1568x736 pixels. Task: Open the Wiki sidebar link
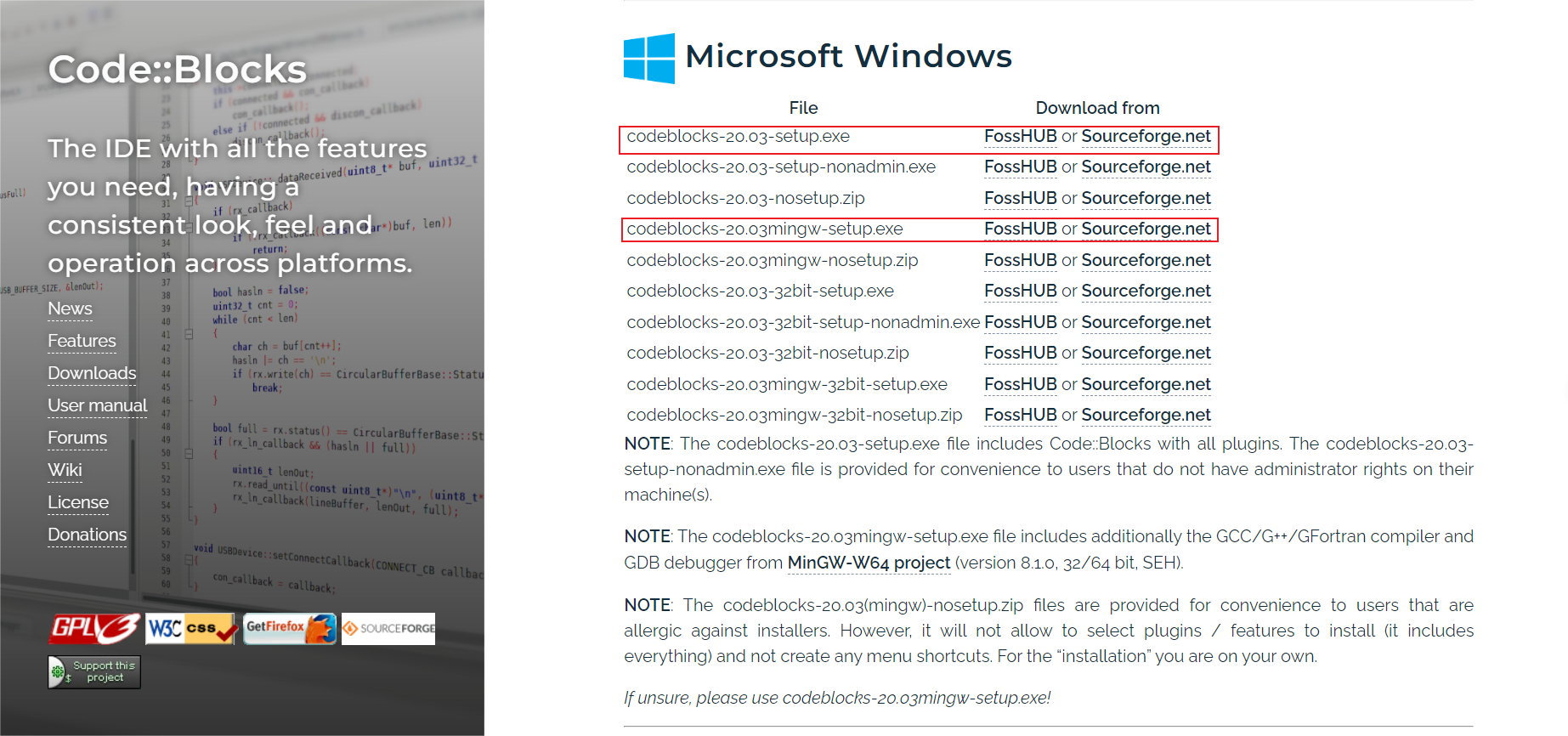click(65, 470)
